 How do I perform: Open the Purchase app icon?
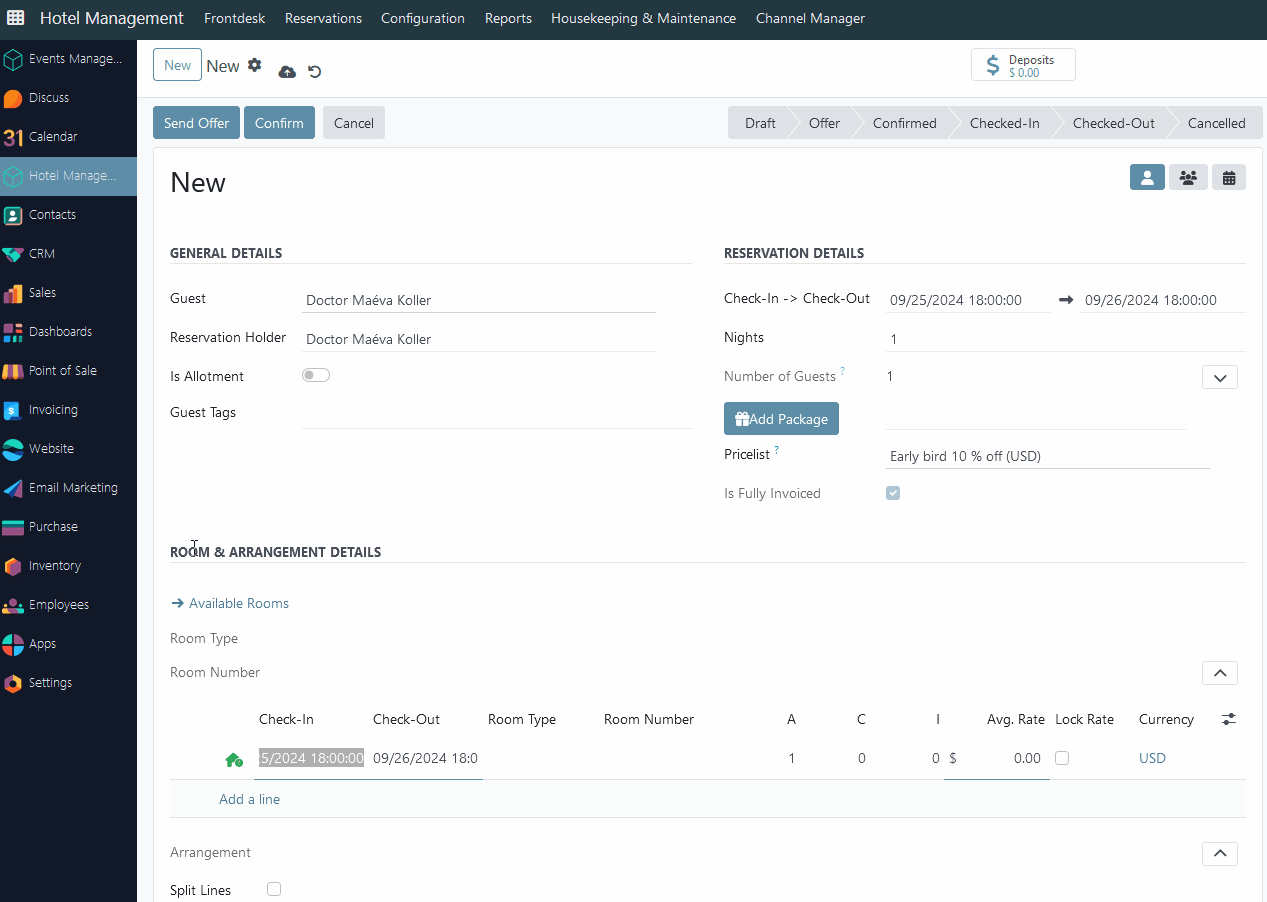[x=13, y=527]
